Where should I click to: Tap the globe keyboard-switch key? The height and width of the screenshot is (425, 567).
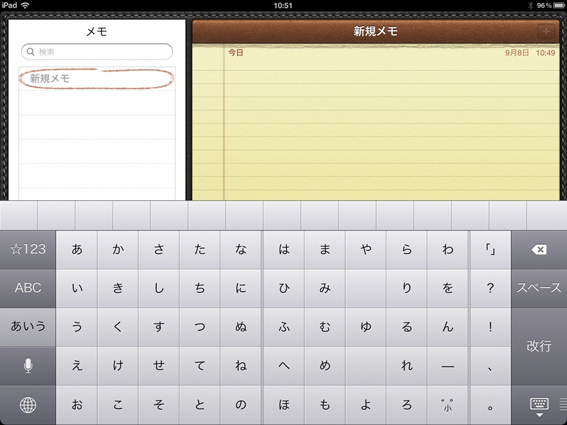click(x=28, y=405)
